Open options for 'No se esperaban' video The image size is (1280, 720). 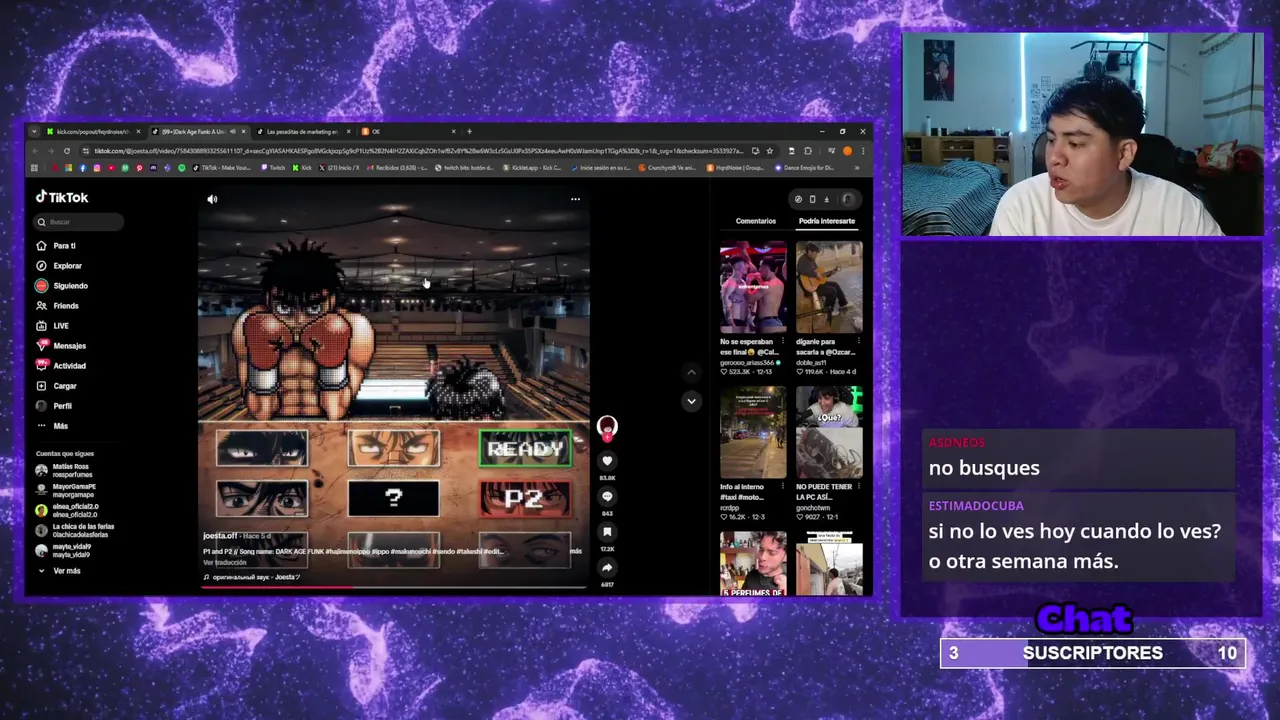click(x=782, y=341)
